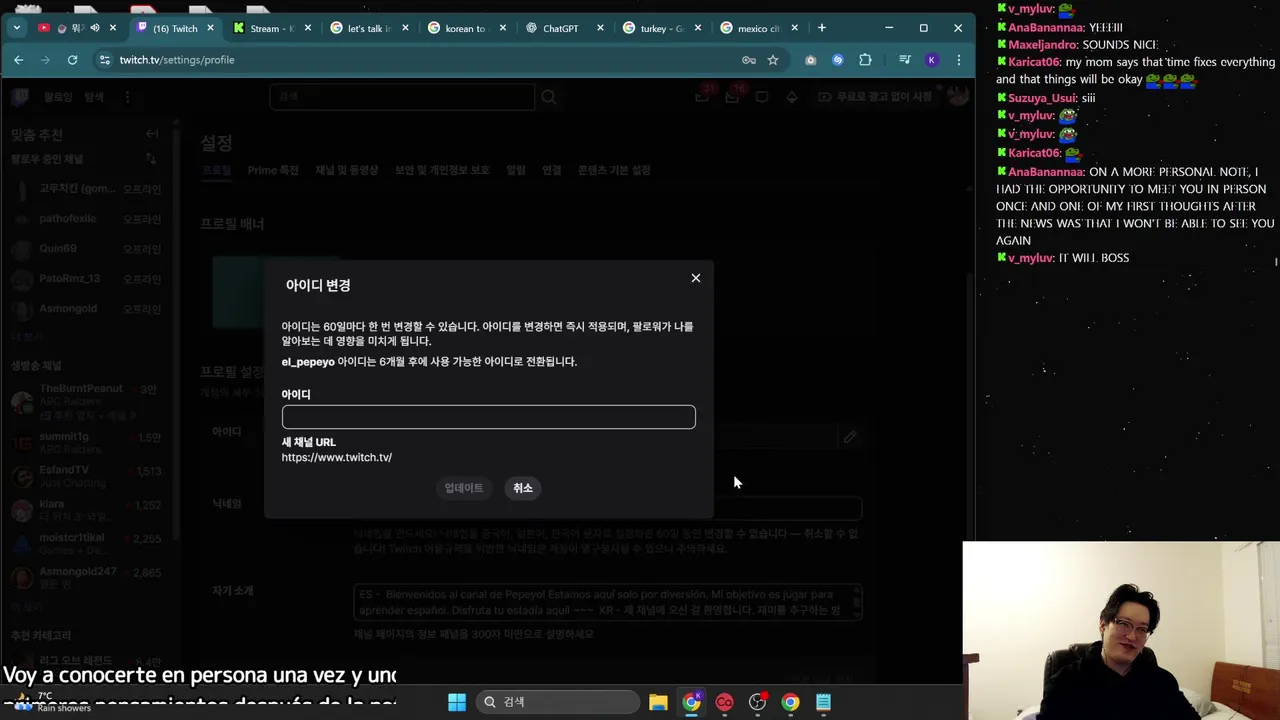The width and height of the screenshot is (1280, 720).
Task: Open the tab search chevron dropdown
Action: [17, 28]
